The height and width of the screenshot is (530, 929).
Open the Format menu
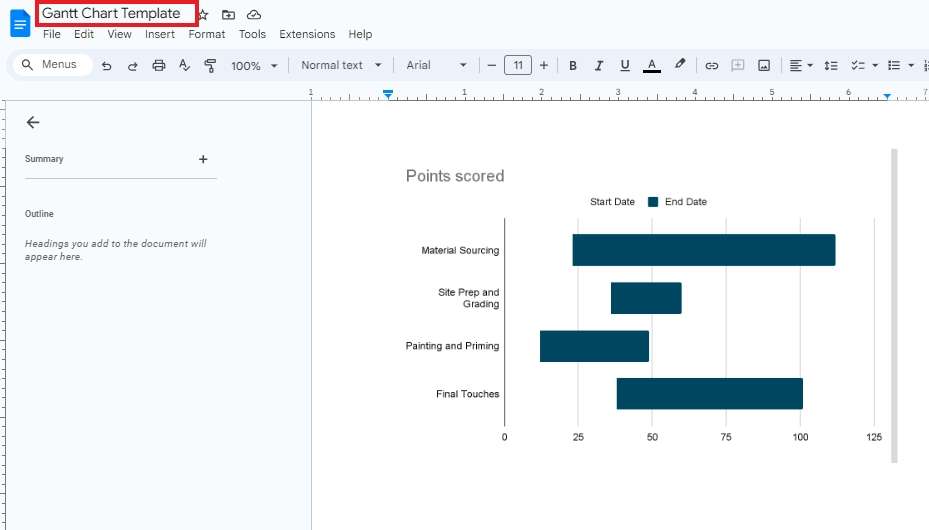point(207,34)
